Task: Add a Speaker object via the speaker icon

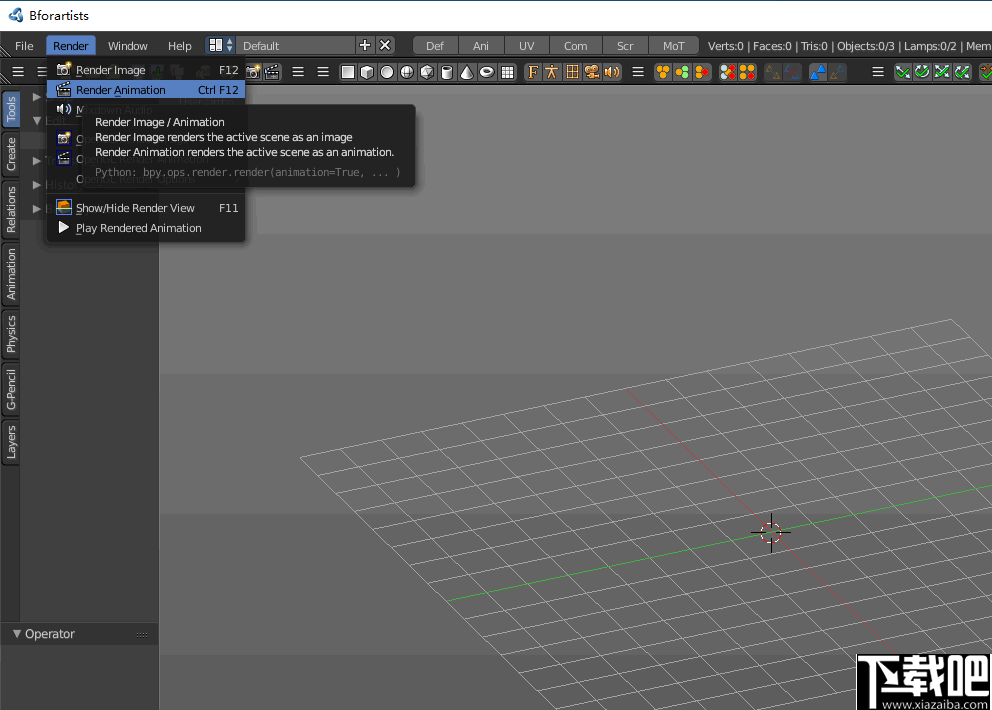Action: pyautogui.click(x=613, y=72)
